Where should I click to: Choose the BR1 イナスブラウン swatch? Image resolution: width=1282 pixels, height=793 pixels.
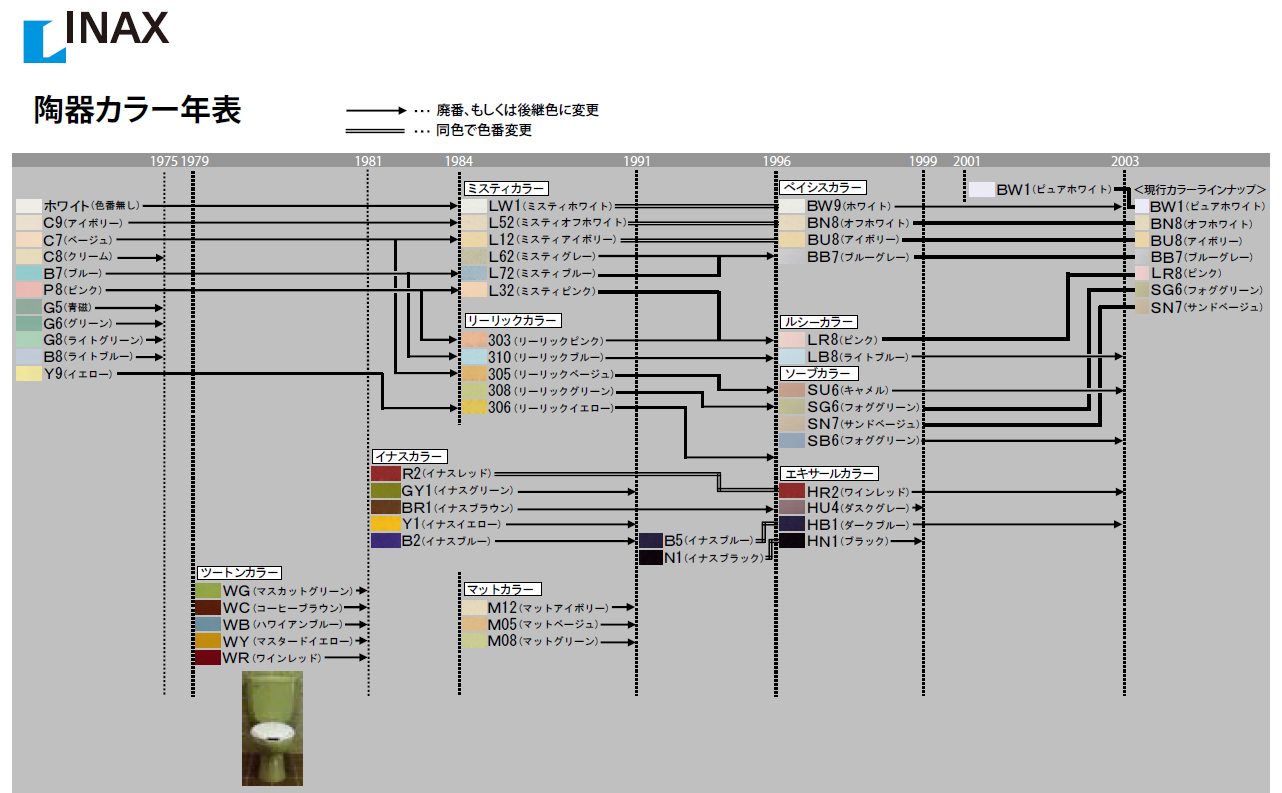[385, 508]
